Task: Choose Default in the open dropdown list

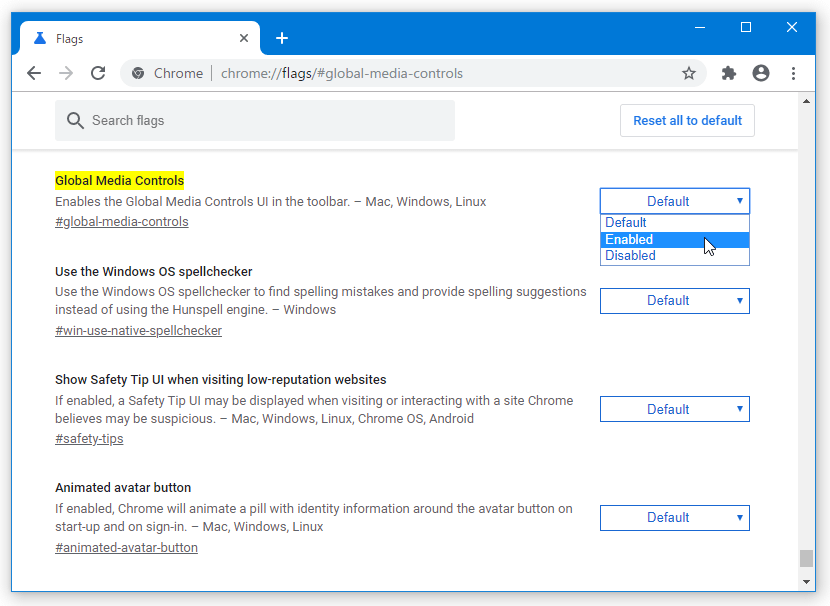Action: (674, 223)
